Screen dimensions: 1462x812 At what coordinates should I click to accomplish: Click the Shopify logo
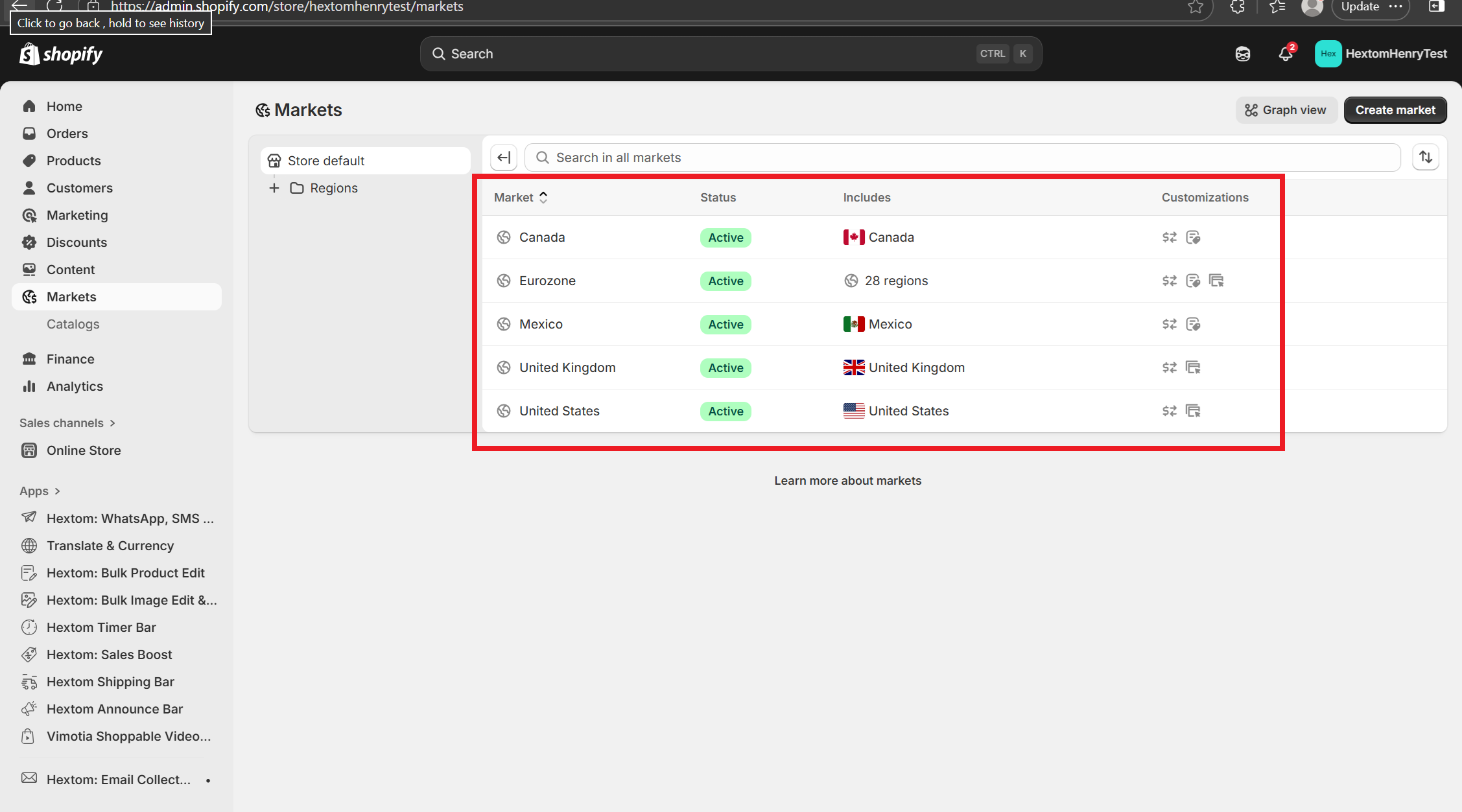tap(62, 54)
